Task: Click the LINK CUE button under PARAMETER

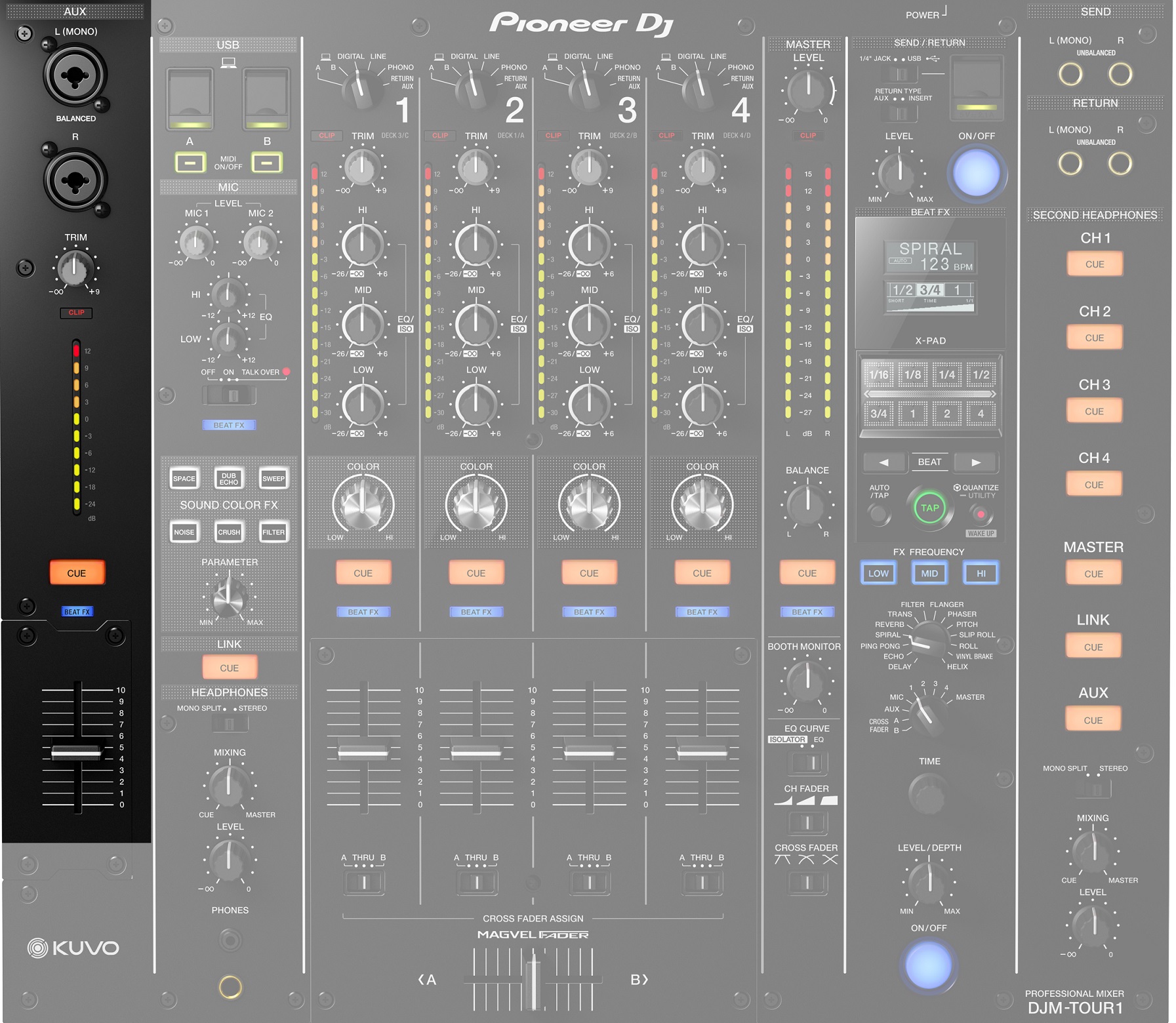Action: 229,668
